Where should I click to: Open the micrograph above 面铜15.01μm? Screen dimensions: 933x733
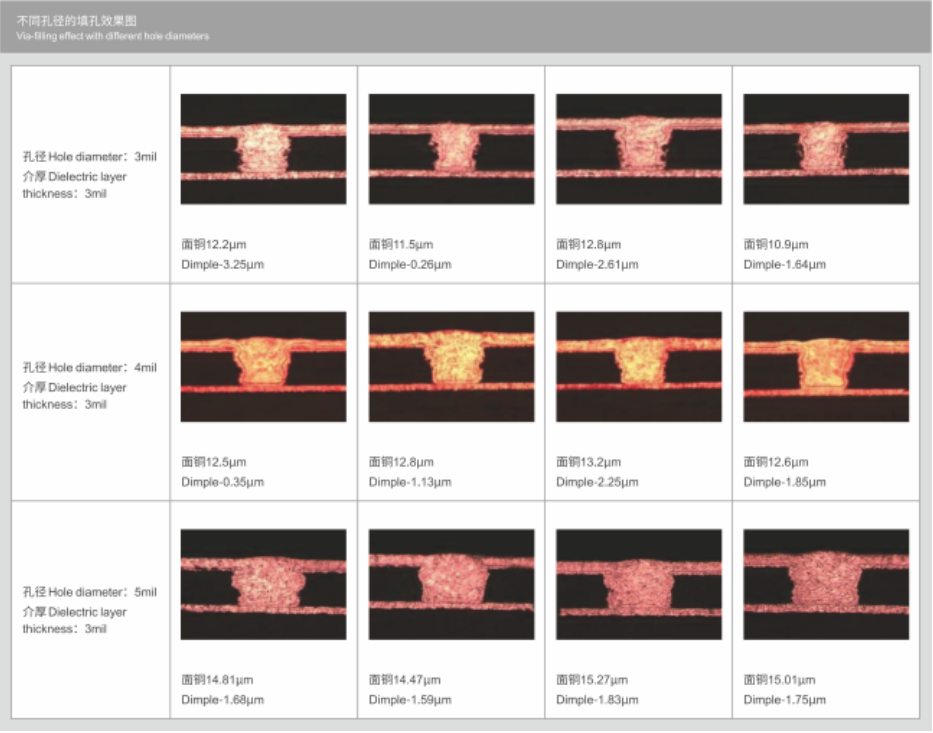(826, 584)
